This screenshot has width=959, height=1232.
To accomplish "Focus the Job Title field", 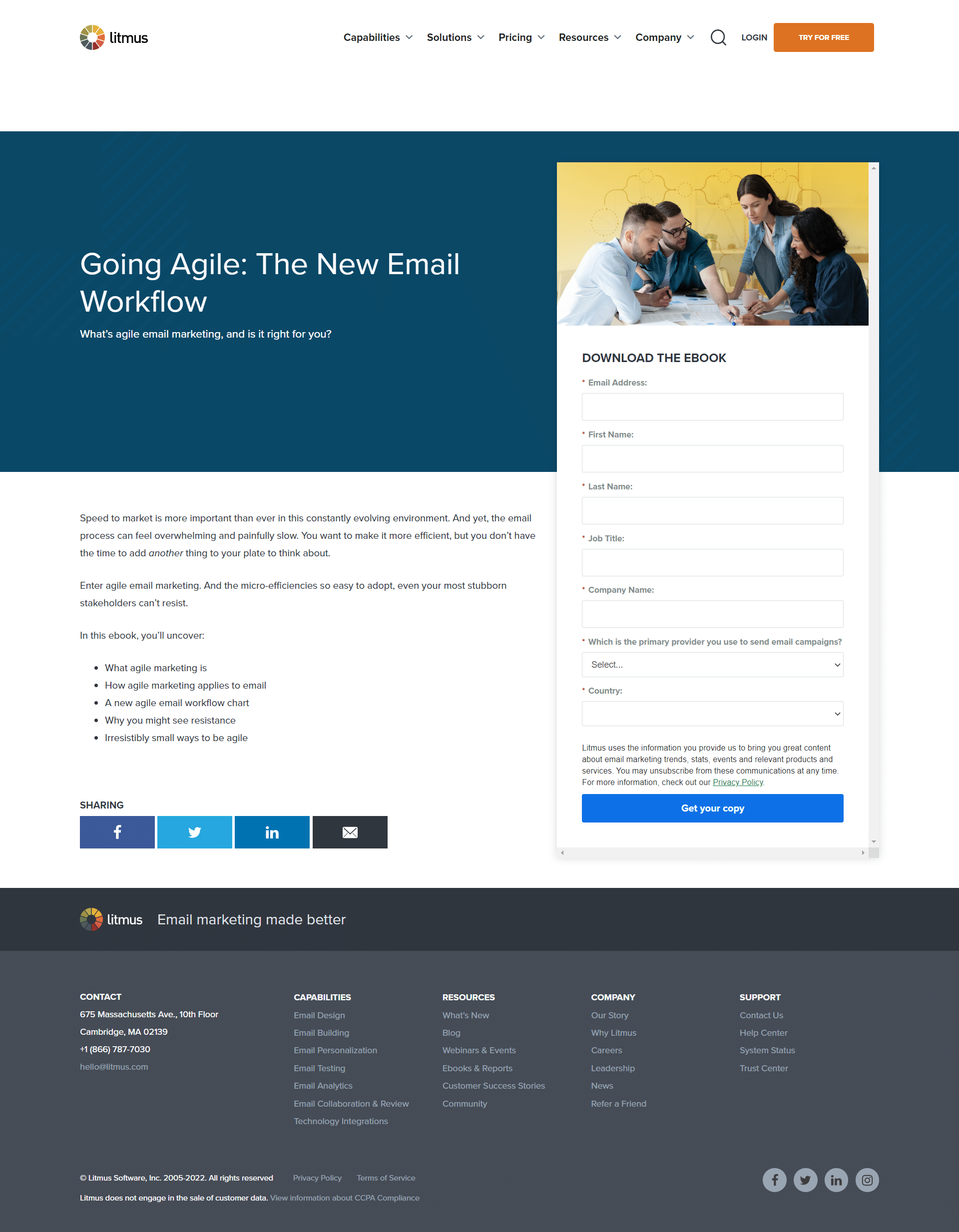I will click(712, 562).
